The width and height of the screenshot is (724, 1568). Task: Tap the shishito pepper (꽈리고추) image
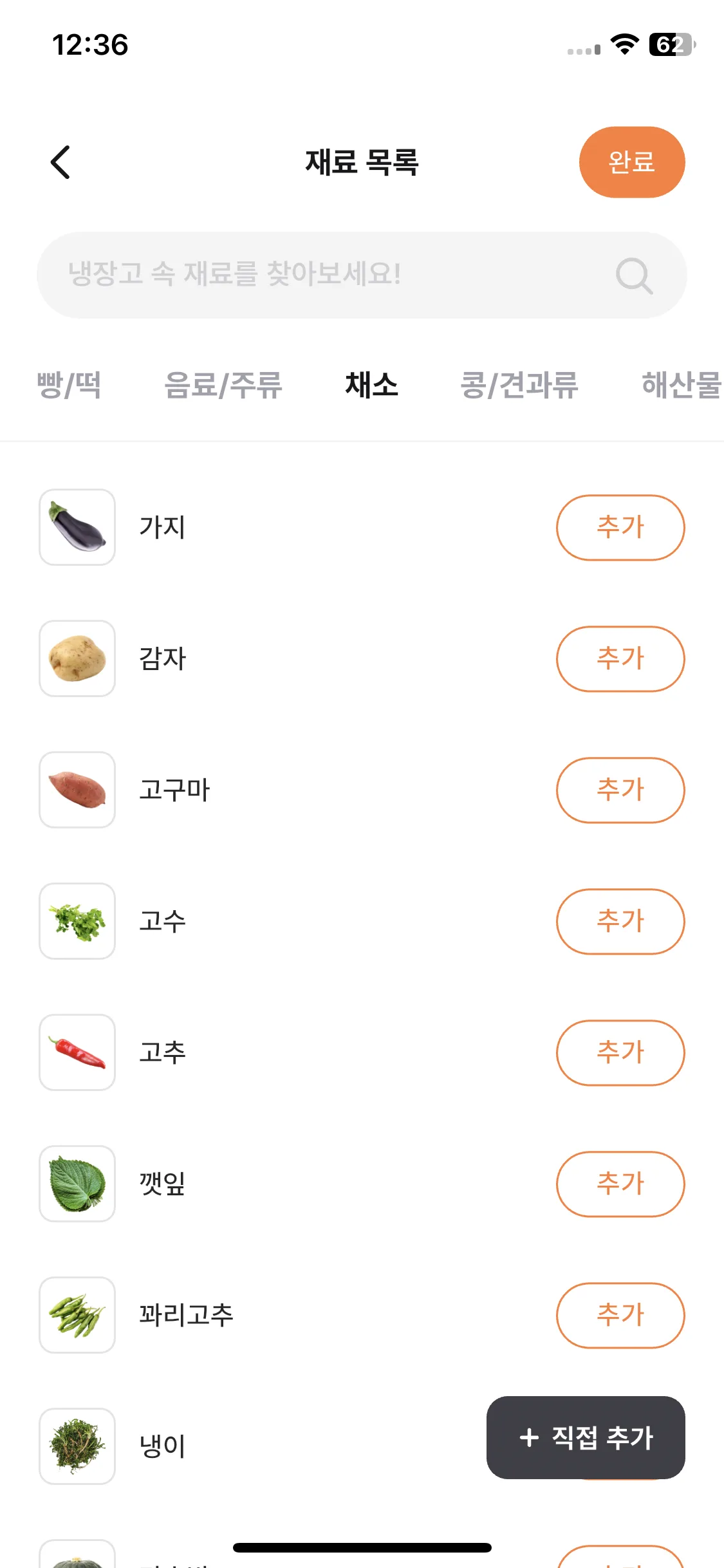77,1315
